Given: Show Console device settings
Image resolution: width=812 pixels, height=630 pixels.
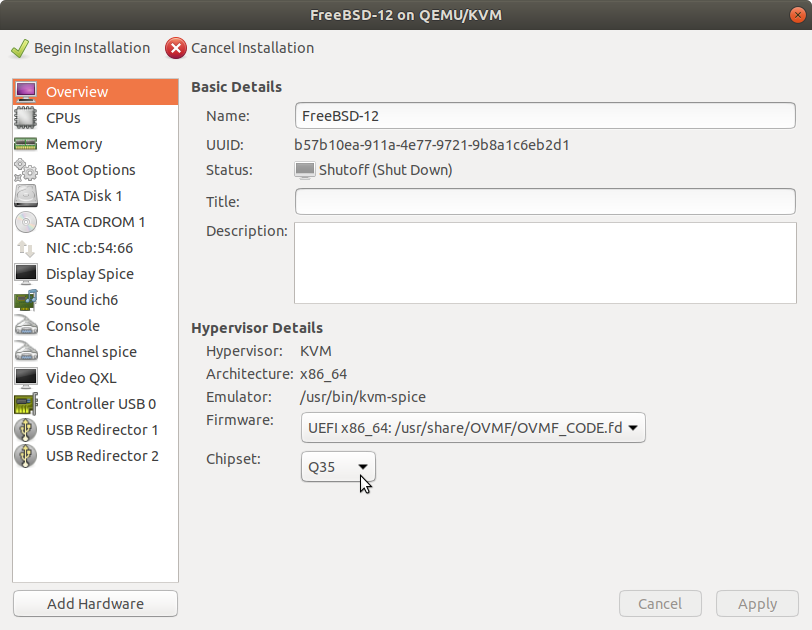Looking at the screenshot, I should tap(96, 326).
